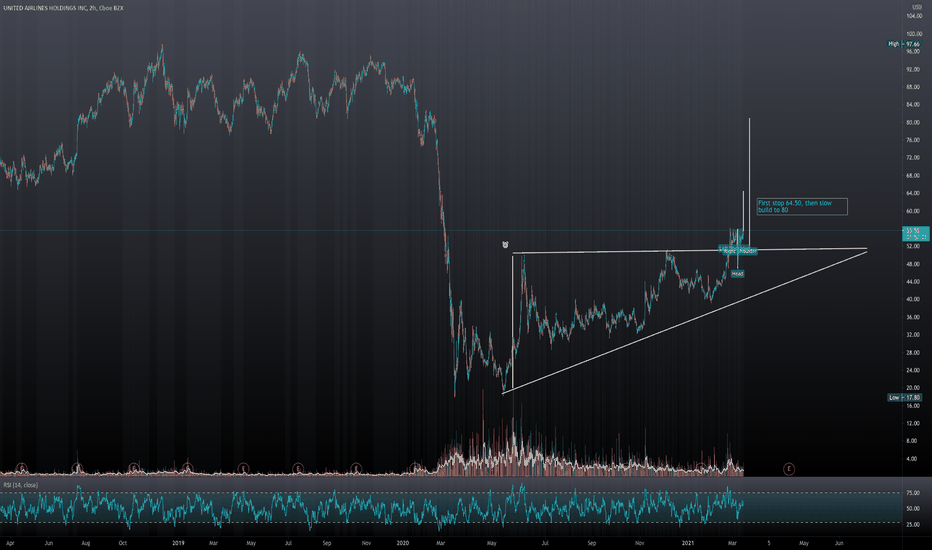Click the 50.00 RSI axis label
The width and height of the screenshot is (932, 550).
[x=913, y=508]
